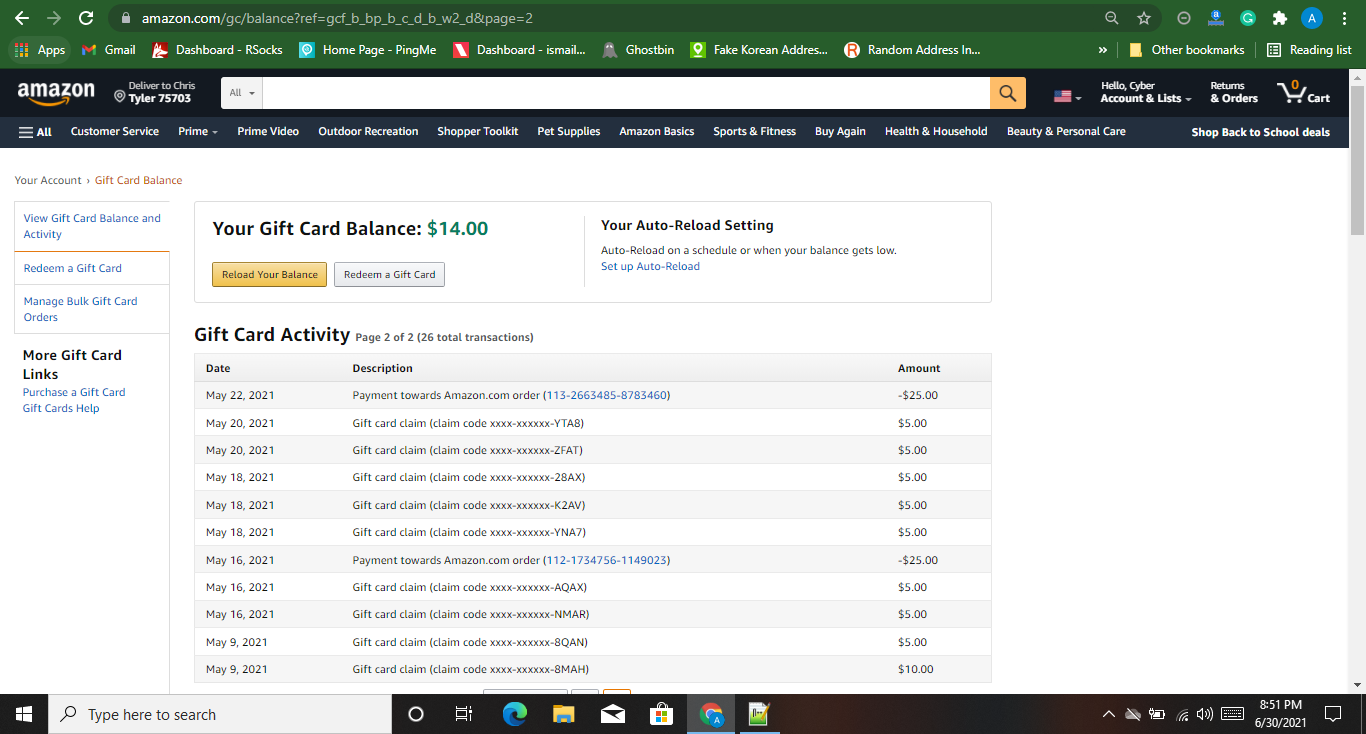
Task: Click the Grammarly extension icon
Action: pyautogui.click(x=1248, y=18)
